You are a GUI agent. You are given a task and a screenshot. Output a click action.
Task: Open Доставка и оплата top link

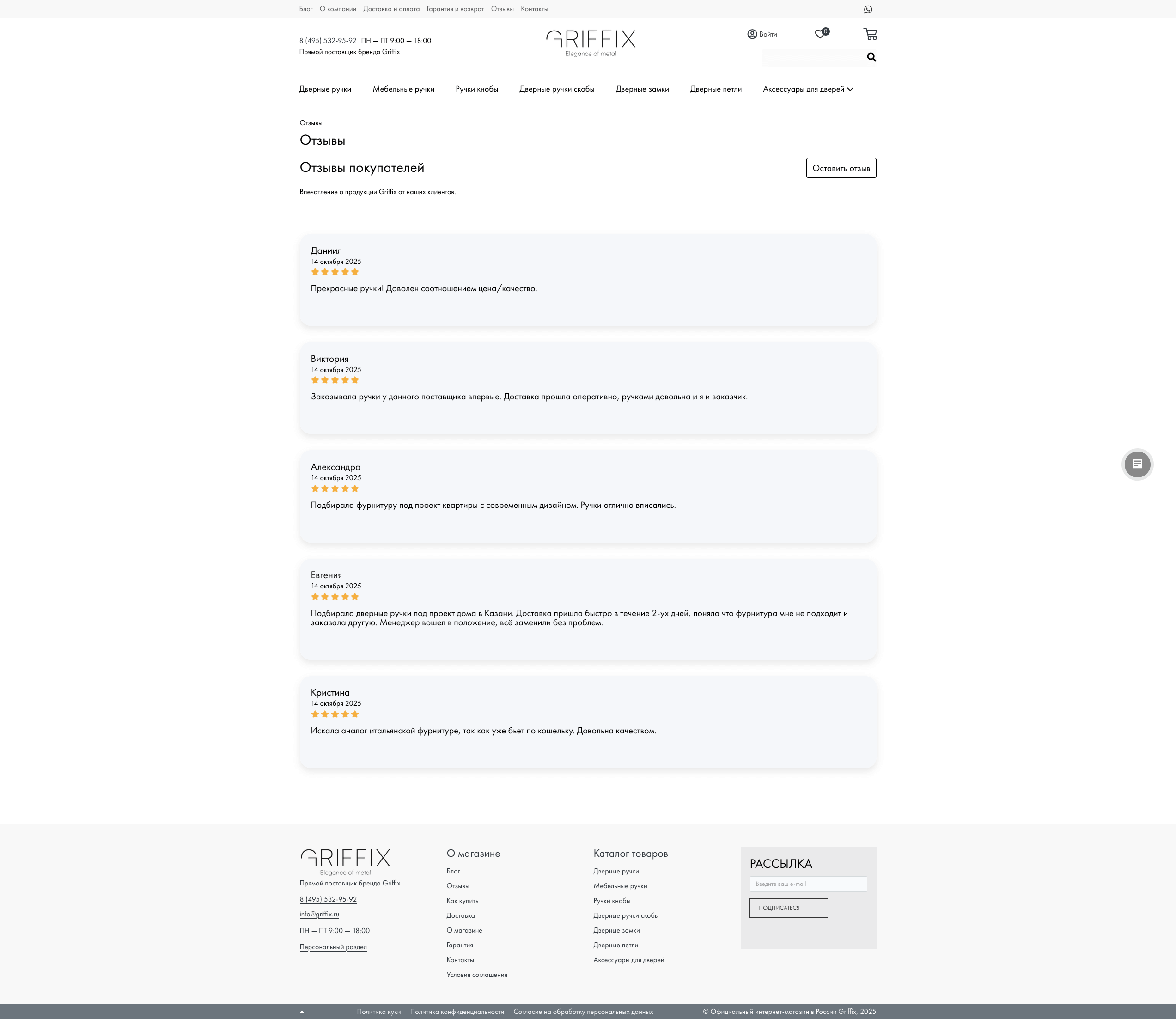pyautogui.click(x=391, y=9)
